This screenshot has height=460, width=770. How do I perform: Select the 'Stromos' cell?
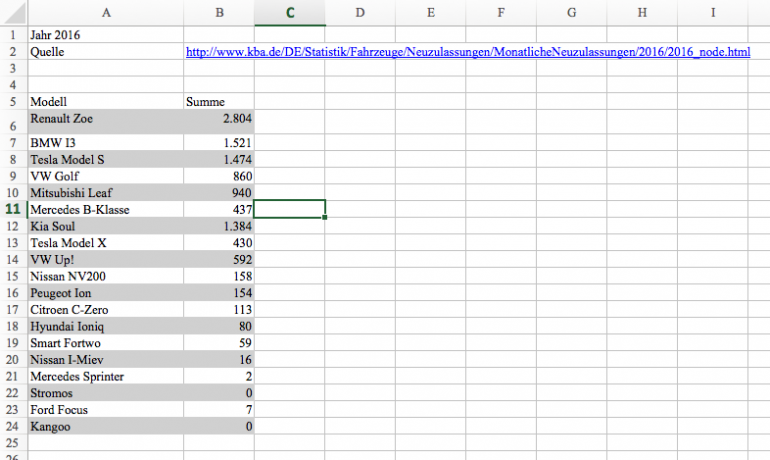pos(106,393)
